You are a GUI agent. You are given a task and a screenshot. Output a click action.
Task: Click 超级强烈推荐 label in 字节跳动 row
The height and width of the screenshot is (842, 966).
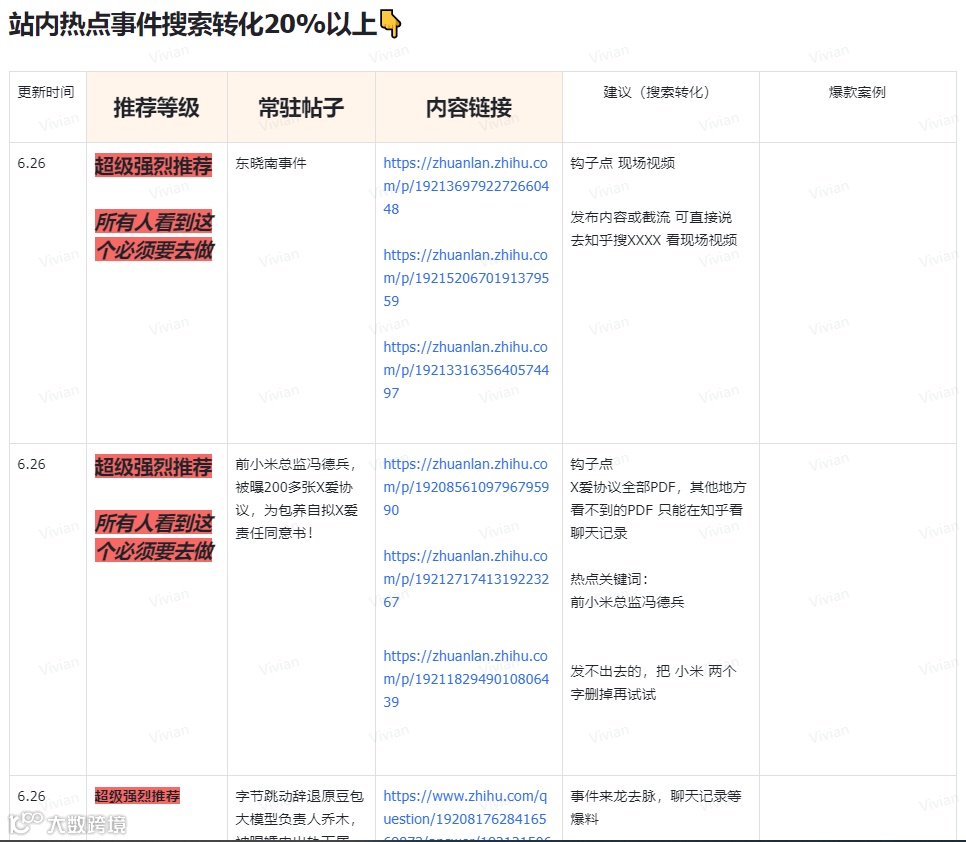point(137,796)
